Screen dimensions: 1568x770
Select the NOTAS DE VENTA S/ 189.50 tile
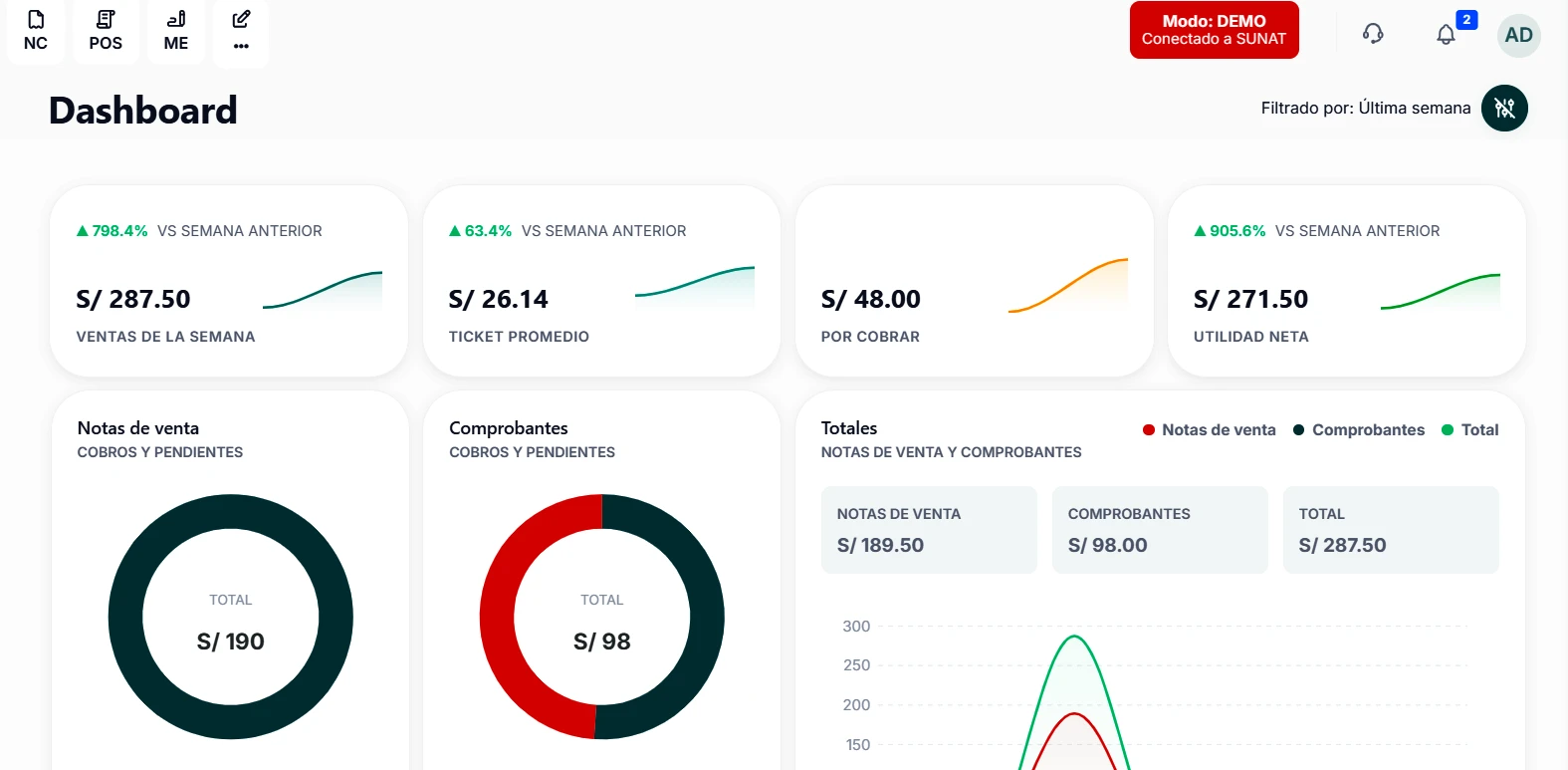tap(929, 530)
